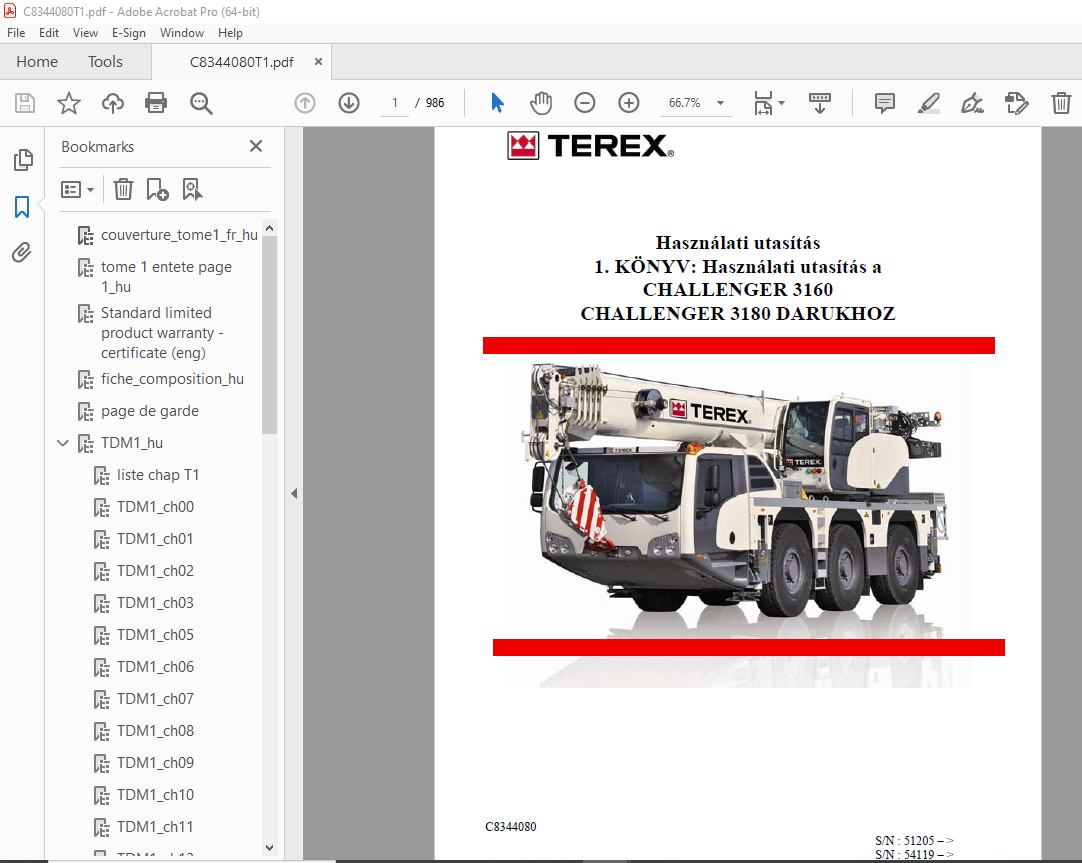Switch to the Tools tab

(105, 62)
